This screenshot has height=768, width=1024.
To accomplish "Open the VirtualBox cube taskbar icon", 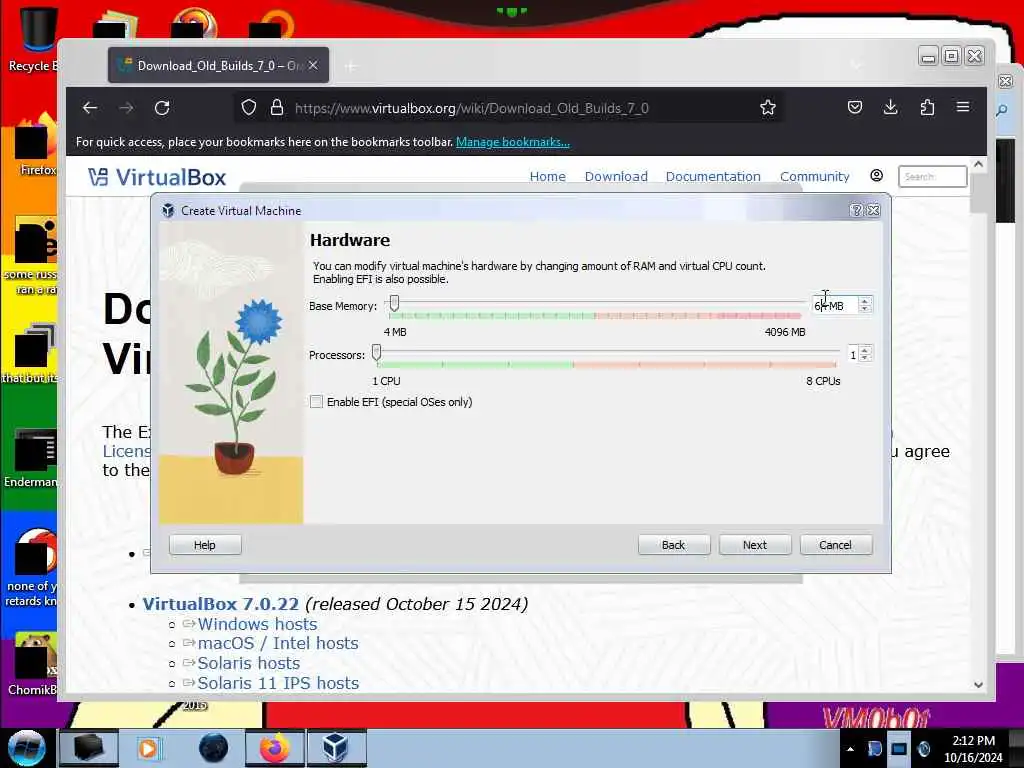I will click(x=335, y=748).
